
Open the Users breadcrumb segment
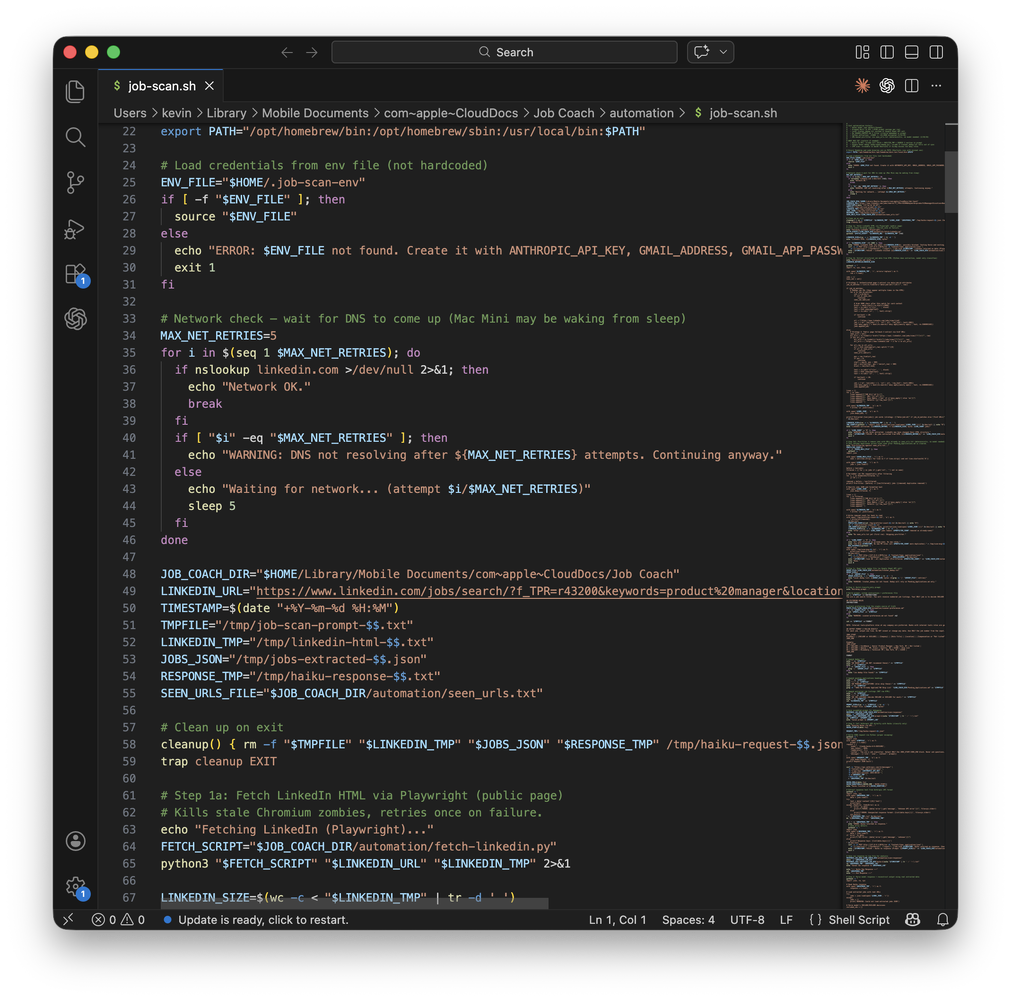130,113
